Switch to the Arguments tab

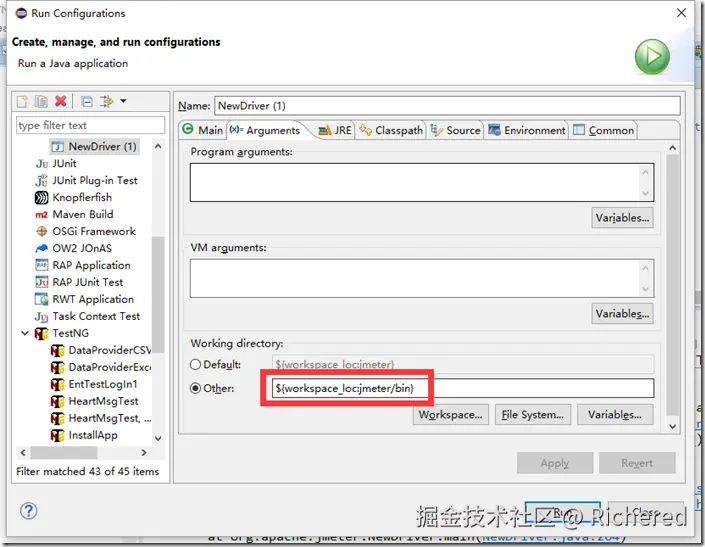265,130
